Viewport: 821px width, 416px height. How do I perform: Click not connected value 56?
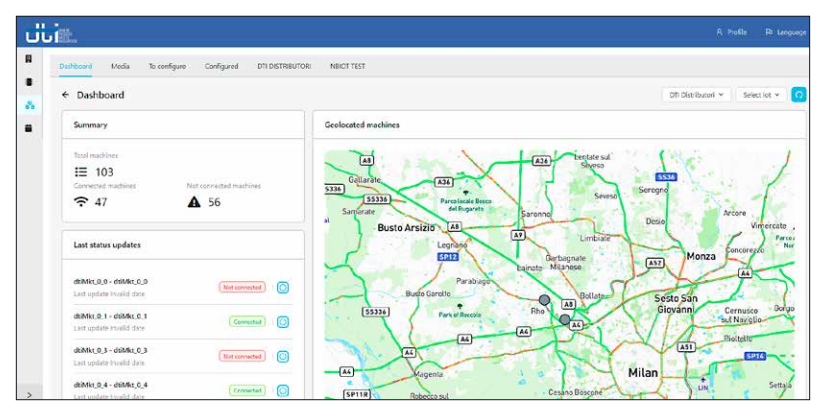pyautogui.click(x=214, y=202)
